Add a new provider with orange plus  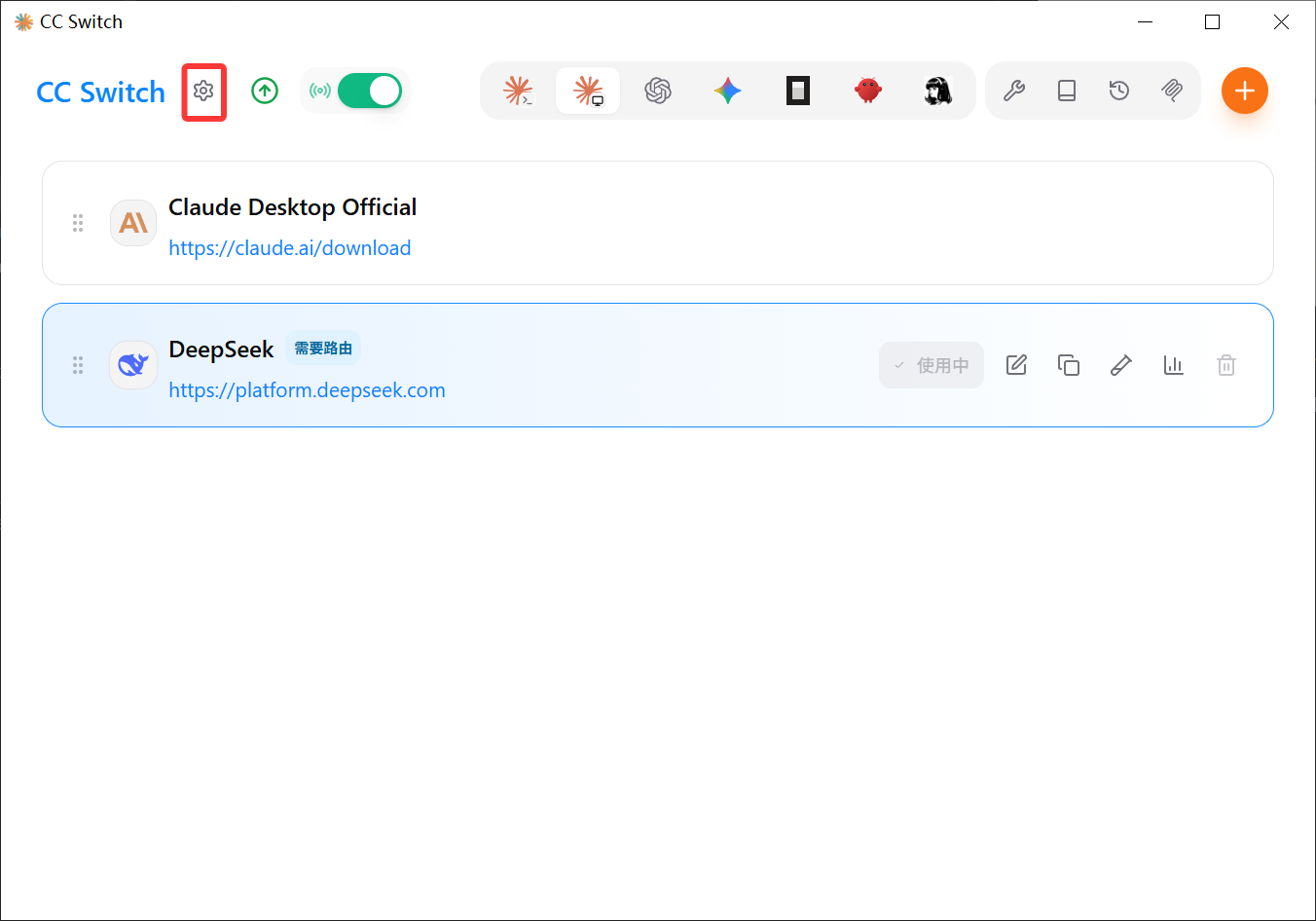[1245, 91]
